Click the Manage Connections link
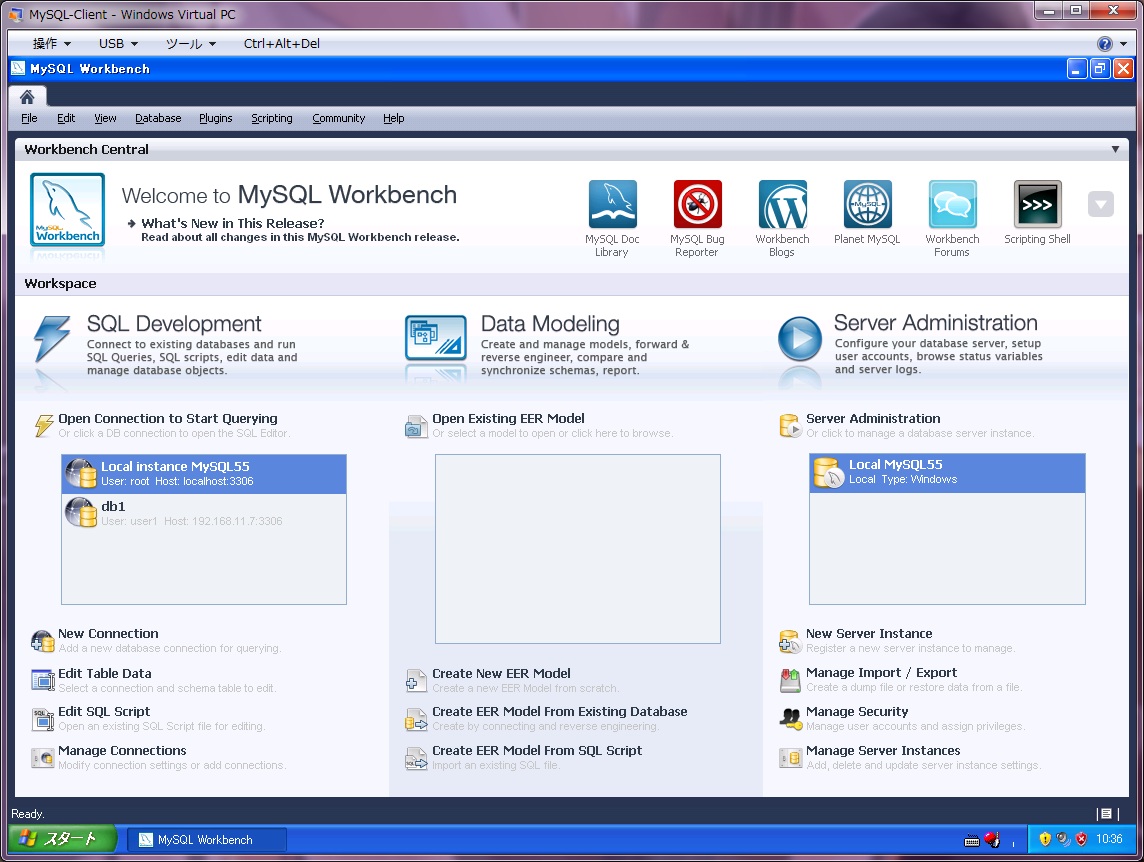Viewport: 1144px width, 862px height. coord(122,750)
